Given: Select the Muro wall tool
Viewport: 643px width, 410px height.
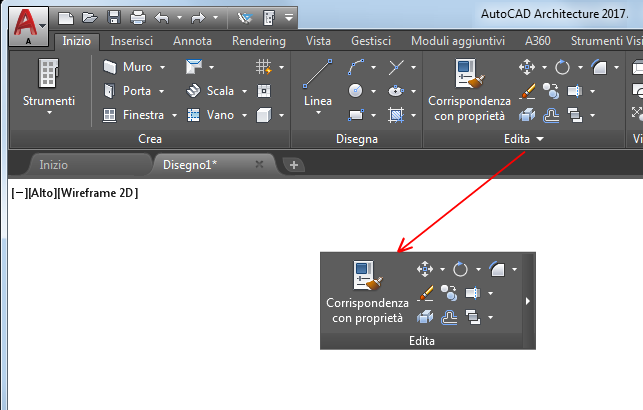Looking at the screenshot, I should click(128, 67).
